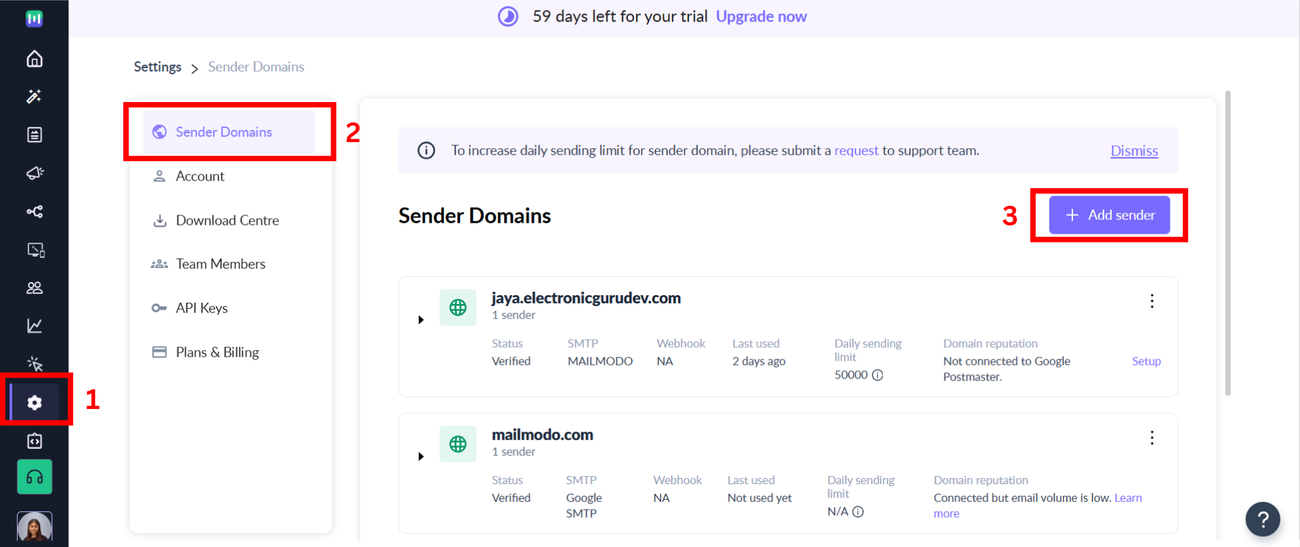Click the Upgrade now link

click(761, 16)
